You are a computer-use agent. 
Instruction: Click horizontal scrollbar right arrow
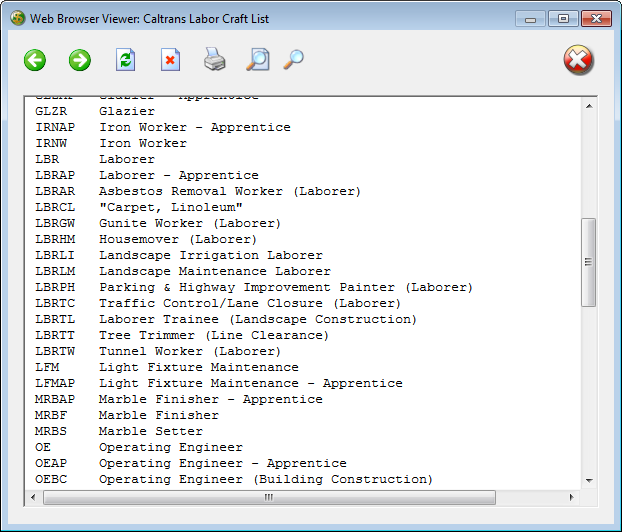pos(572,497)
